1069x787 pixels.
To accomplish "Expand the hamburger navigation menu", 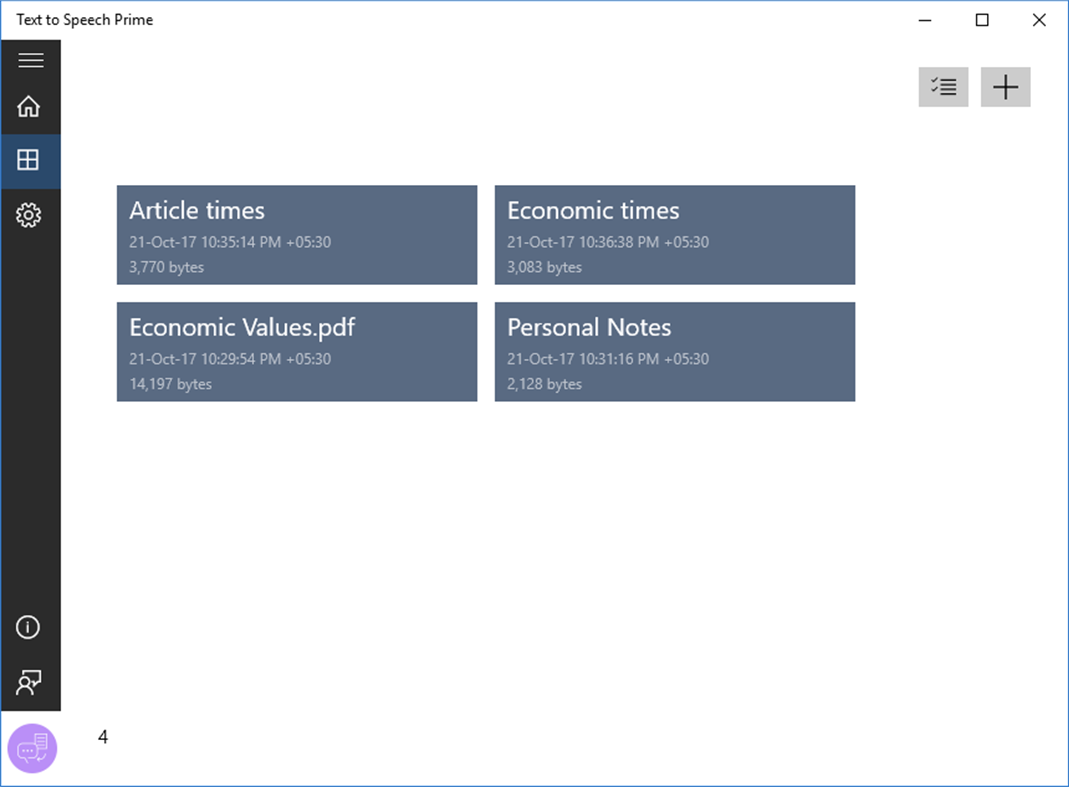I will click(31, 60).
